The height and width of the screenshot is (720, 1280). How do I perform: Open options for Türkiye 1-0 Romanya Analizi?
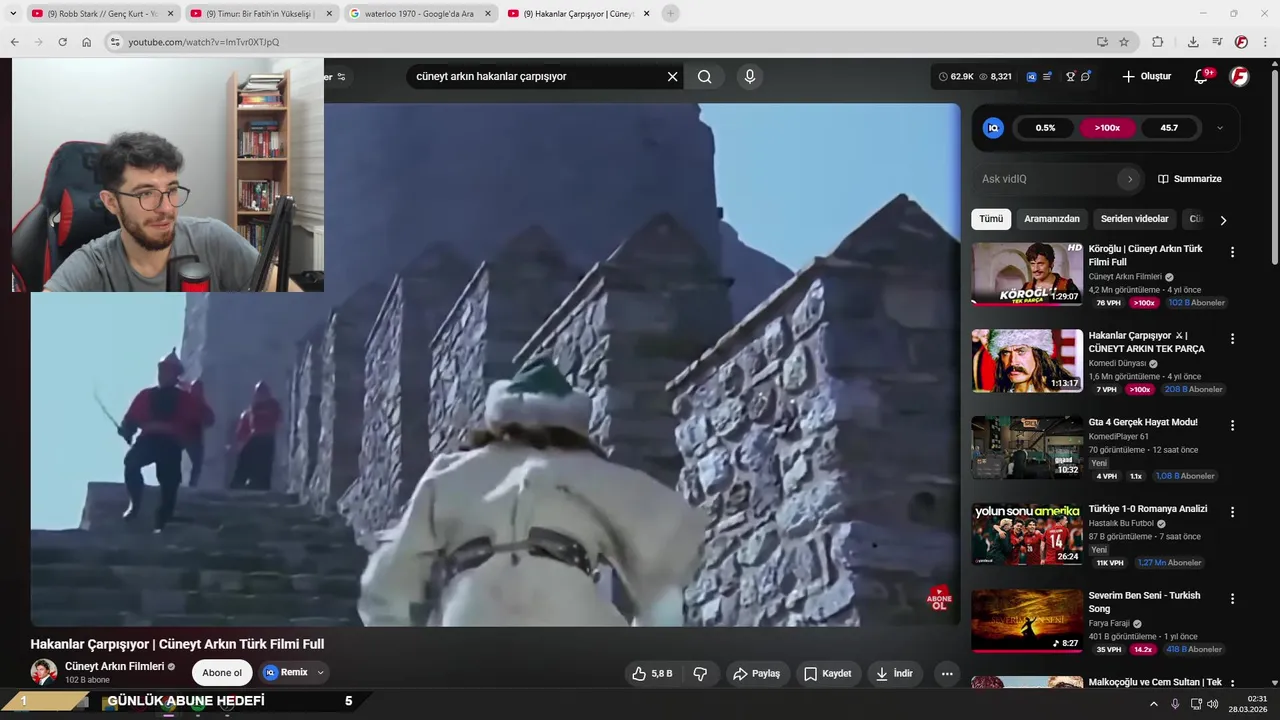point(1232,512)
